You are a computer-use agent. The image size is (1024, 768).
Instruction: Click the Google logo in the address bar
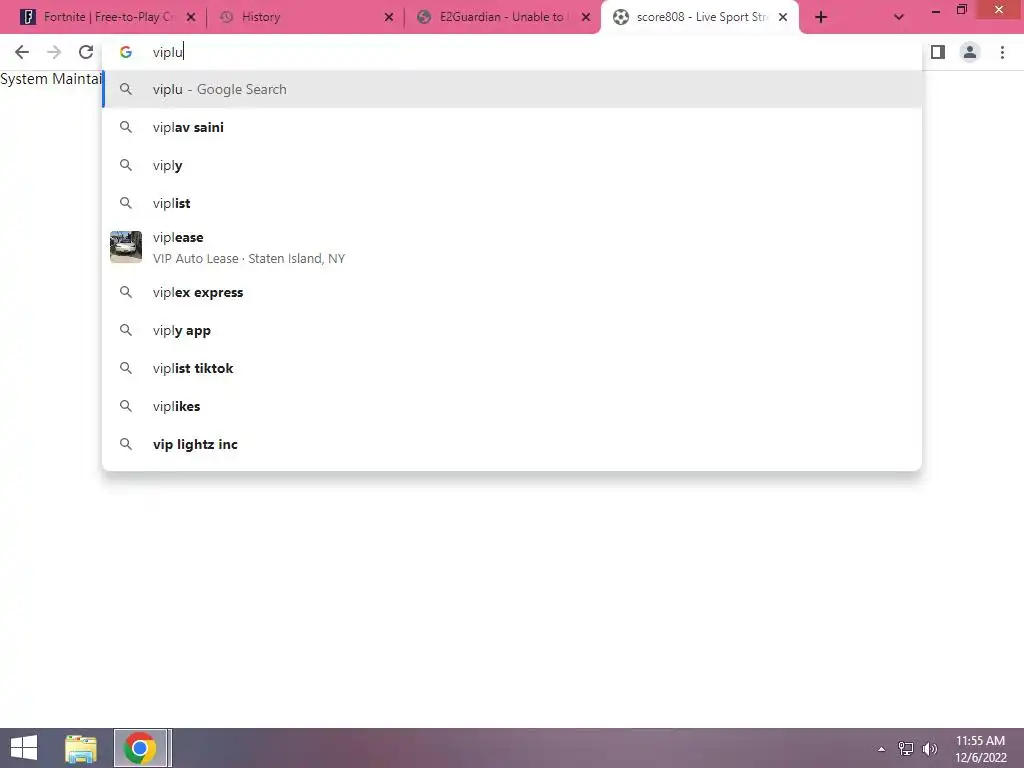point(125,52)
